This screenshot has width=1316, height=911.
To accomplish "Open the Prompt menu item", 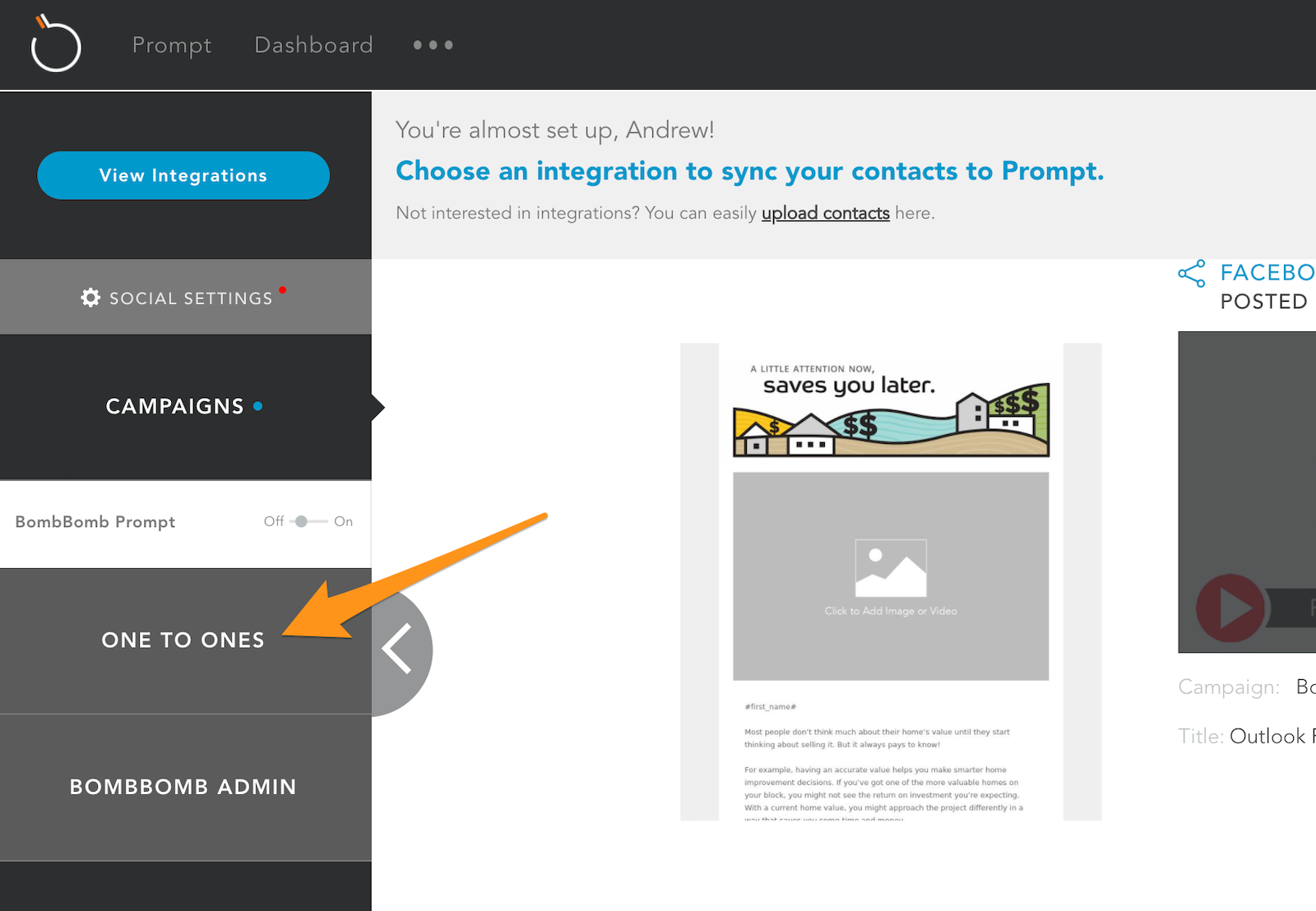I will click(x=172, y=45).
